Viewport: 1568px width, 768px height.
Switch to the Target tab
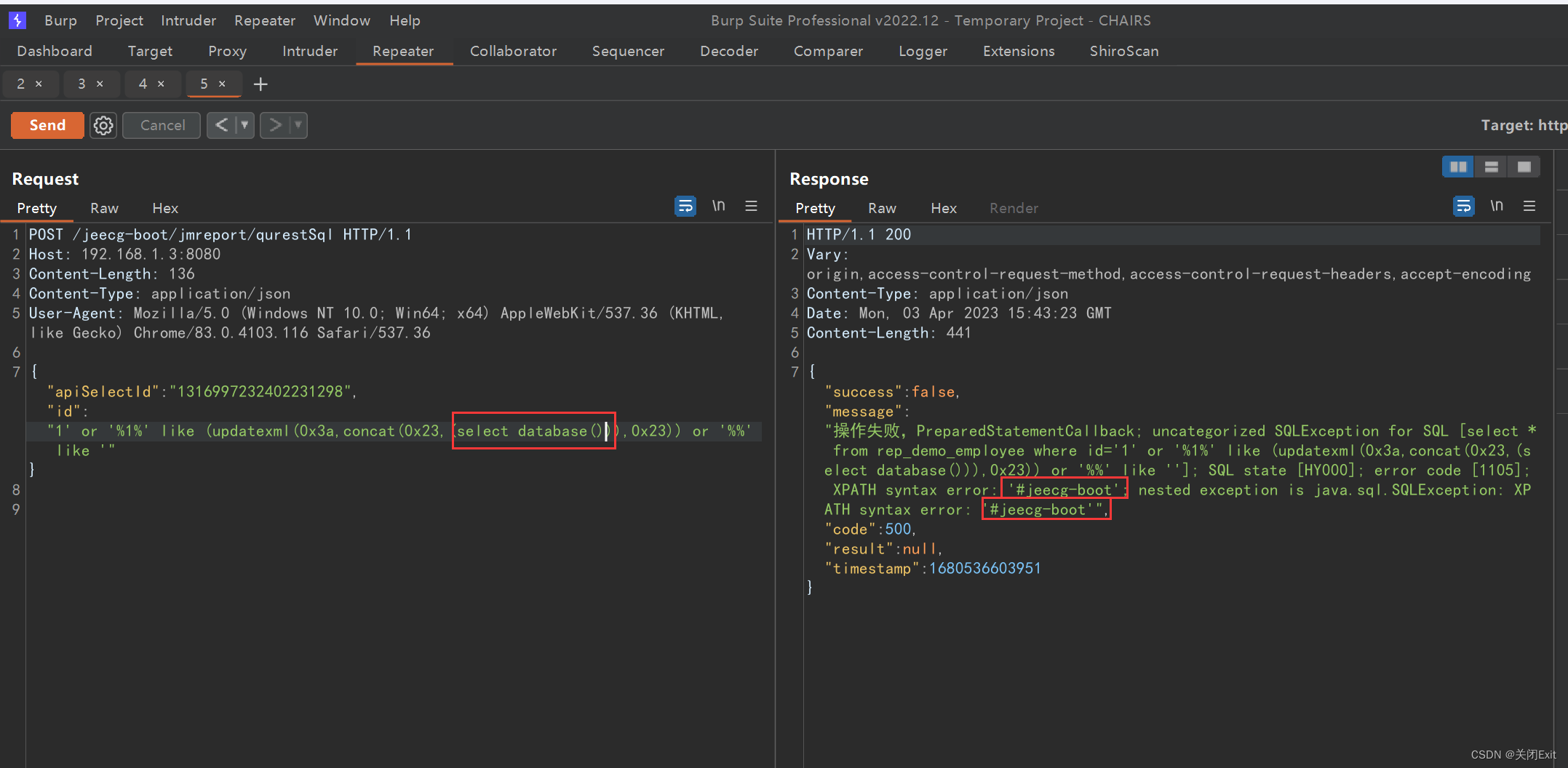click(150, 51)
